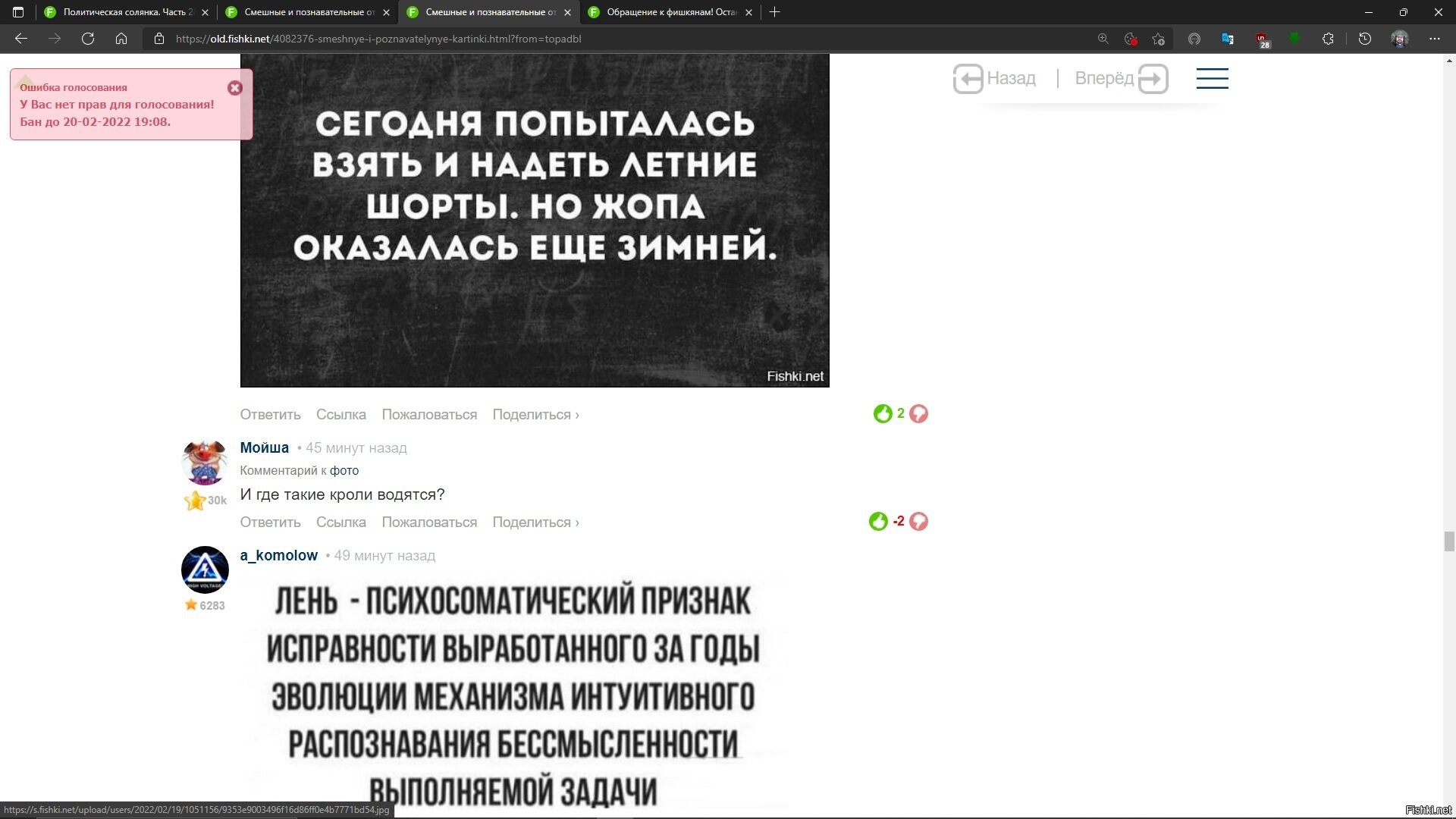Click Пожаловаться under the шорты image
Screen dimensions: 1456x819
click(x=429, y=415)
